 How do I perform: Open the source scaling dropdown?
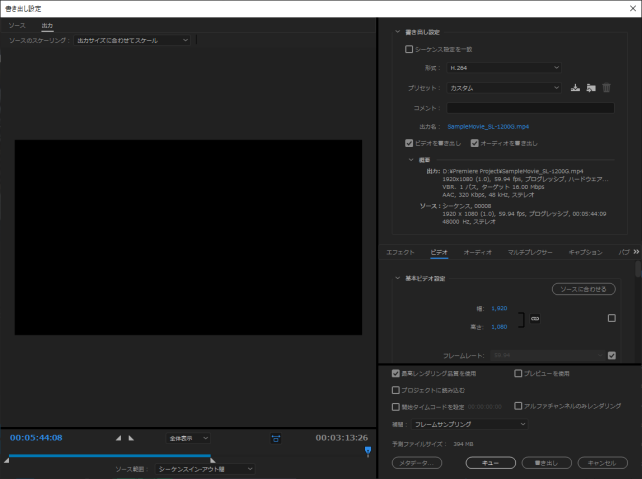132,40
